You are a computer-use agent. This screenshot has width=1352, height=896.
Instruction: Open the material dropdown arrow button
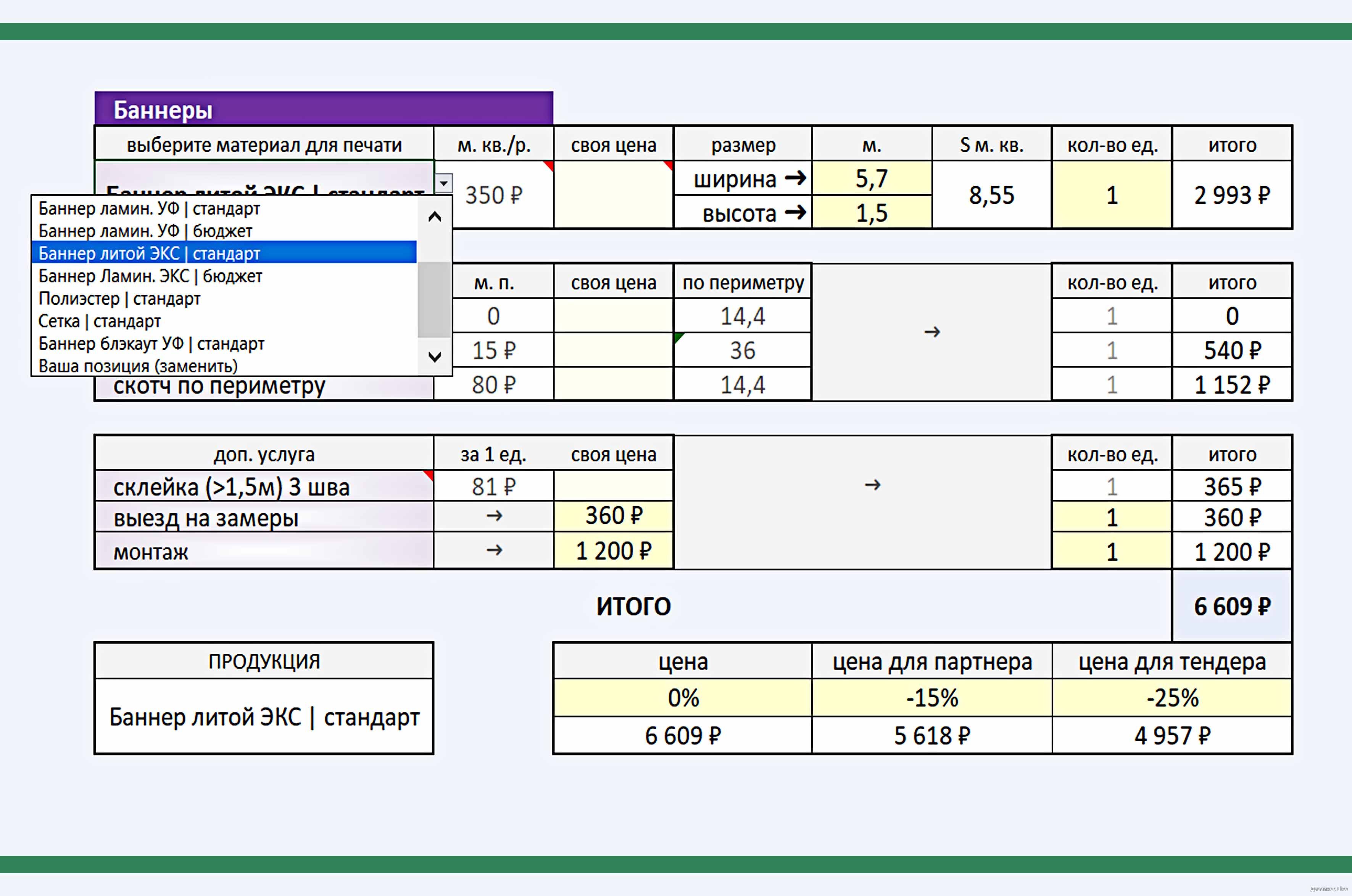pyautogui.click(x=444, y=183)
